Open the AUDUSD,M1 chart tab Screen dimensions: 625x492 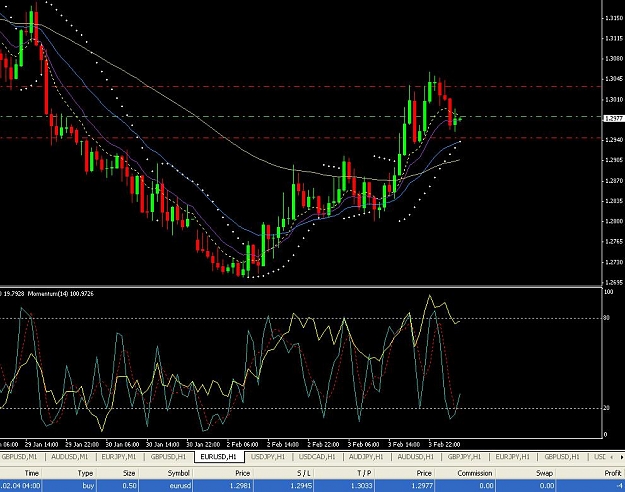click(x=69, y=457)
